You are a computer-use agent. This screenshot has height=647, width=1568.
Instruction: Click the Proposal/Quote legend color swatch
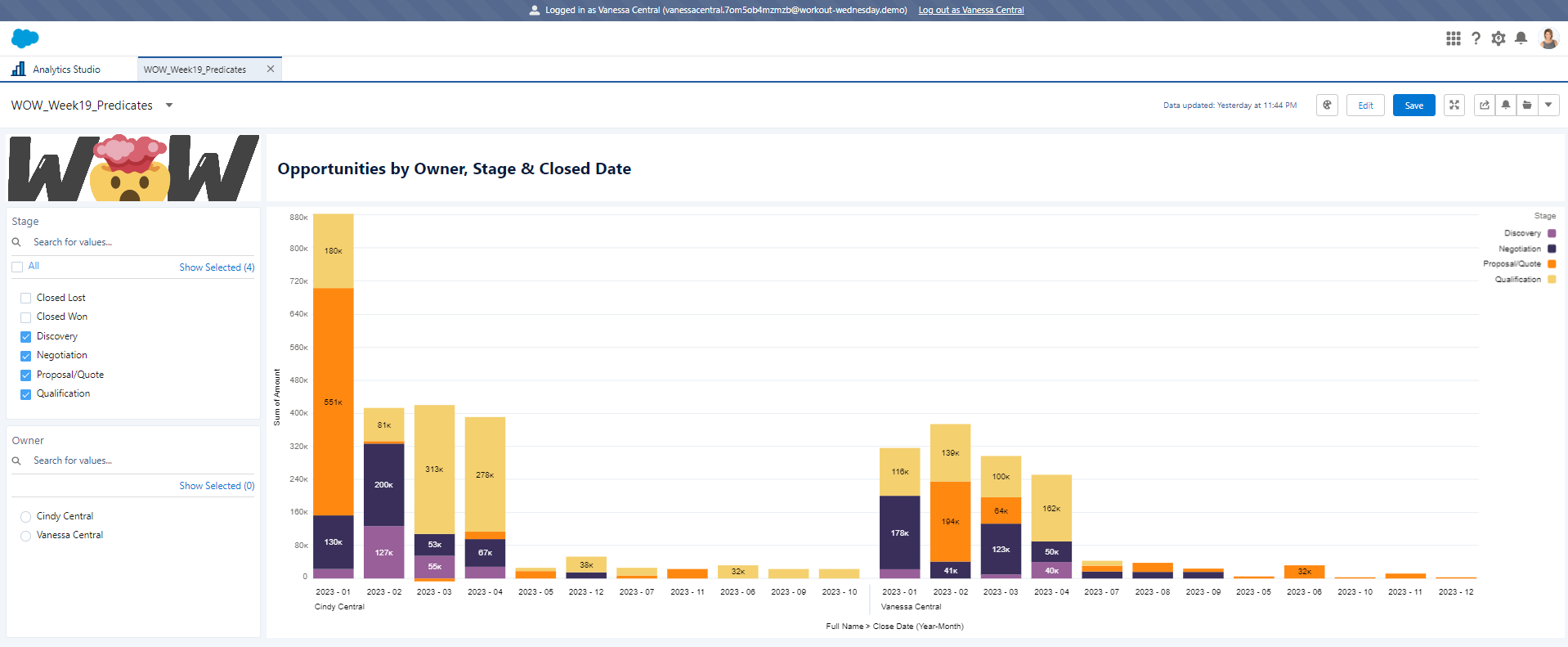tap(1552, 263)
